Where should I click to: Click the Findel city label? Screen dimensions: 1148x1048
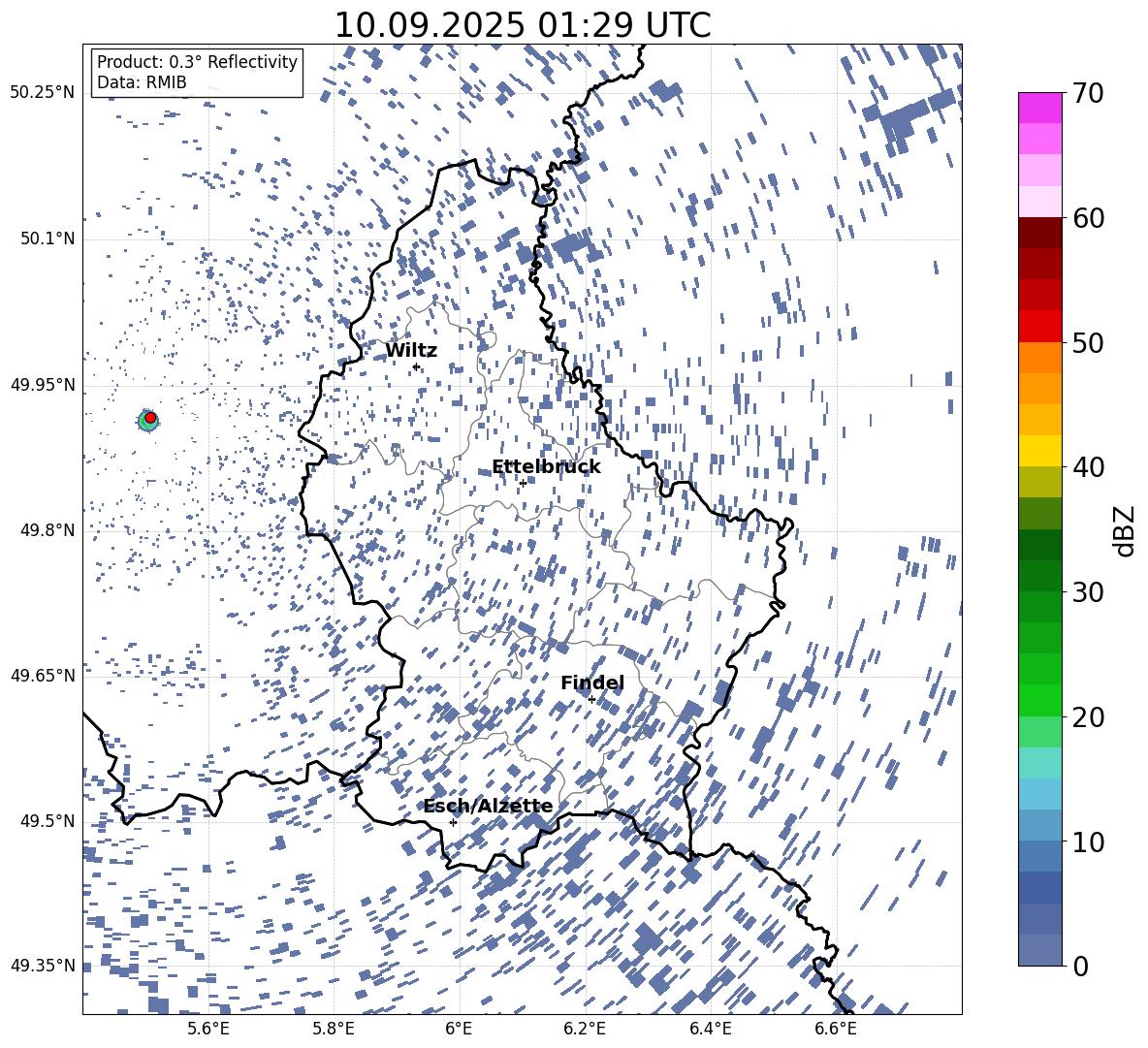pos(592,683)
